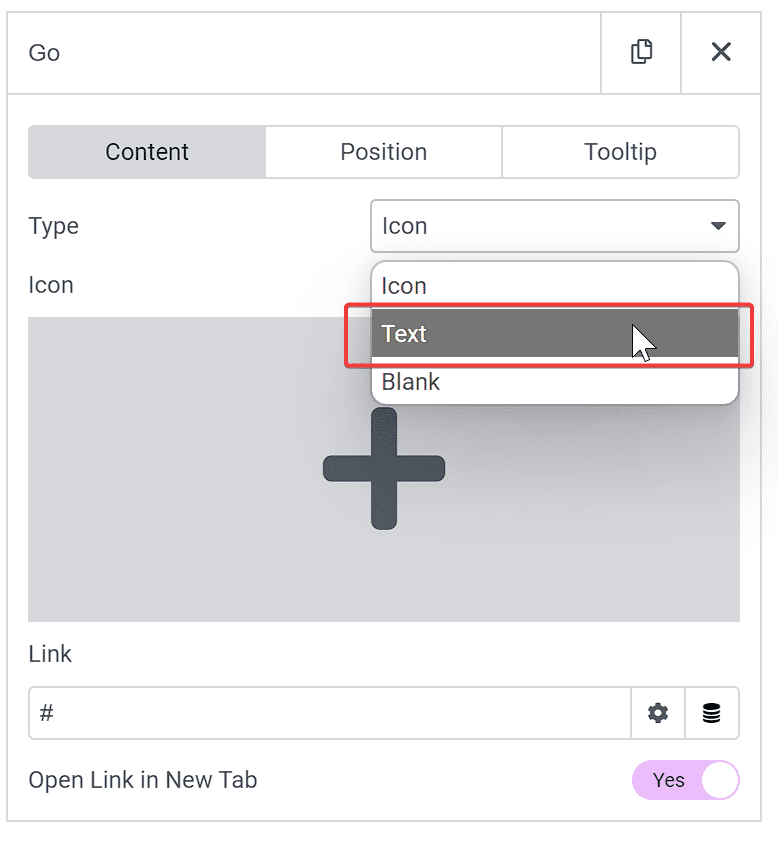Pick Icon option in the open dropdown list
Viewport: 778px width, 841px height.
554,286
